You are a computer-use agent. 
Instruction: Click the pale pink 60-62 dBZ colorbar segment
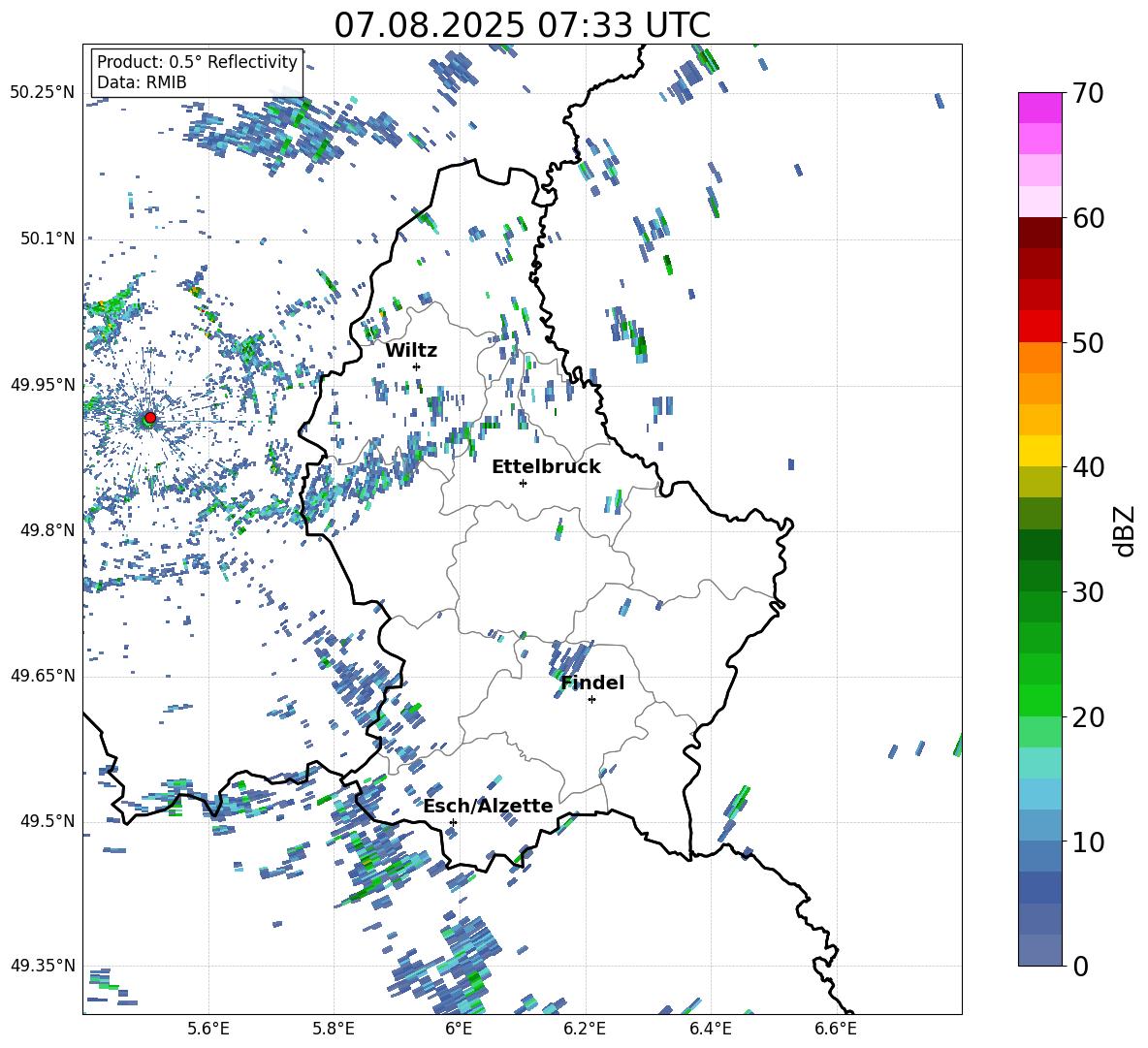(1040, 202)
